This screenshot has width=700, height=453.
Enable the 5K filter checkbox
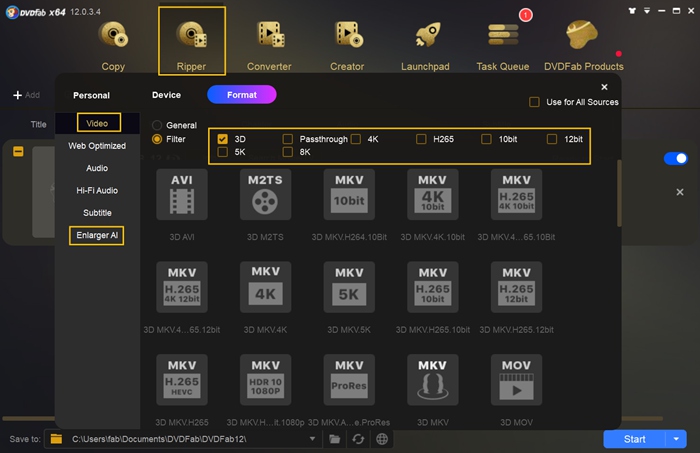[x=222, y=152]
